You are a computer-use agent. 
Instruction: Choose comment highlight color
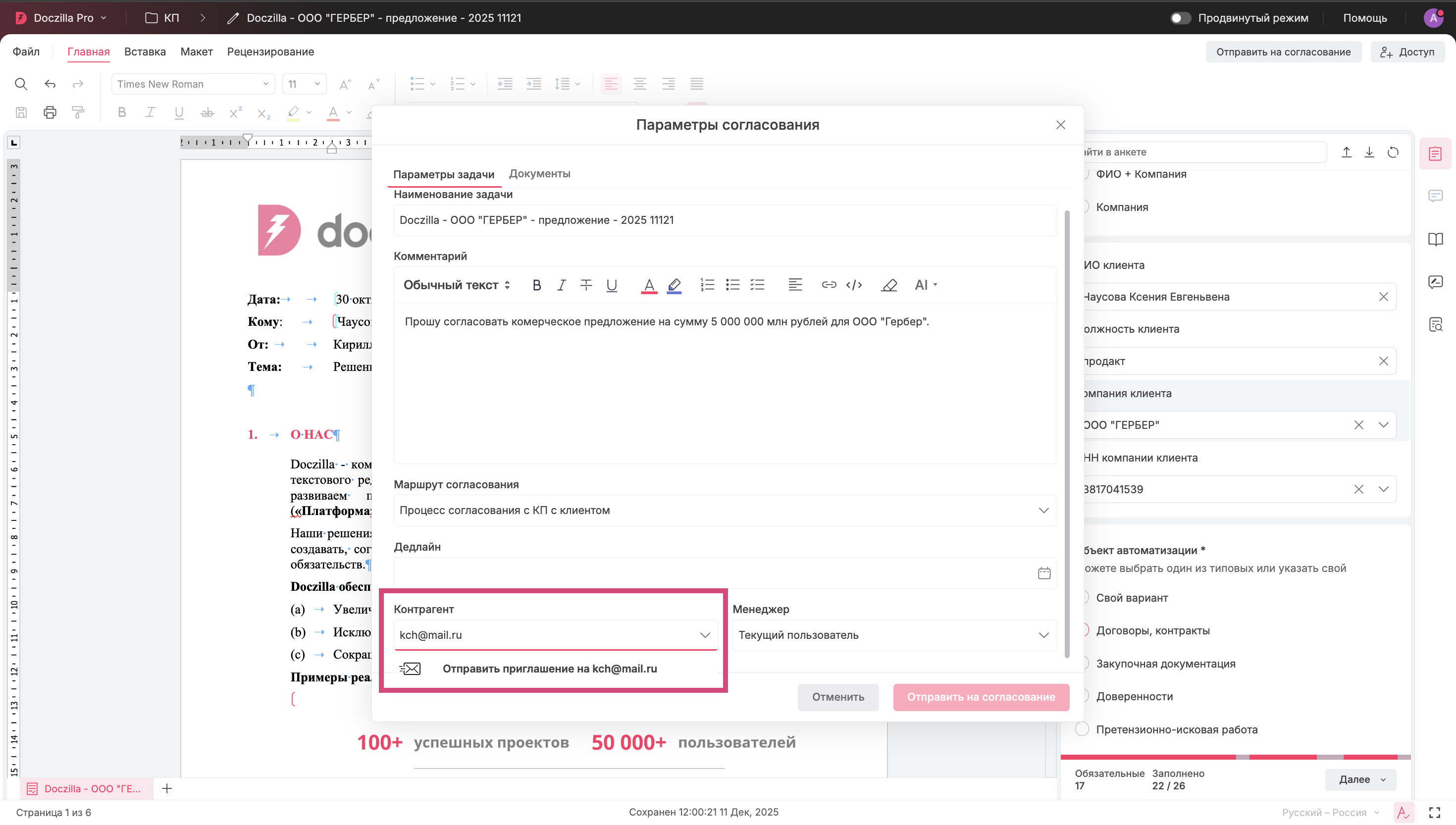point(674,285)
